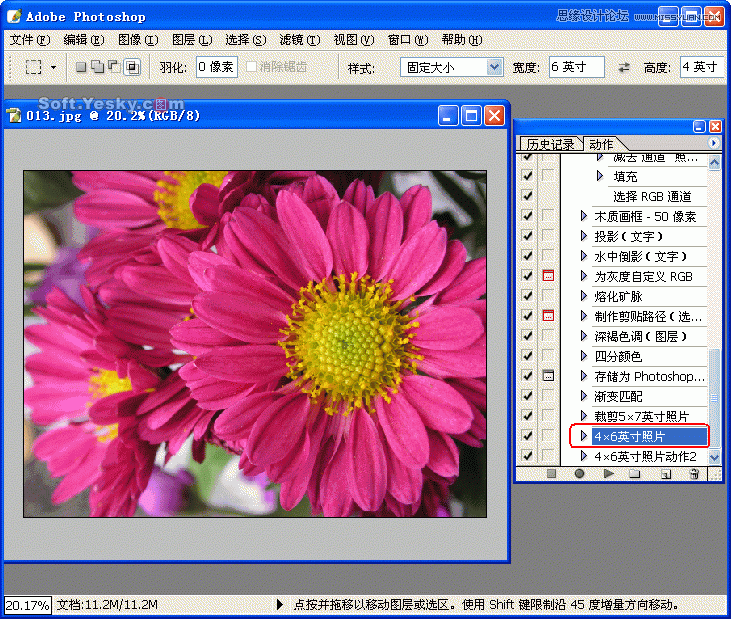The image size is (731, 619).
Task: Click the pink flower image in 013.jpg
Action: [x=255, y=344]
